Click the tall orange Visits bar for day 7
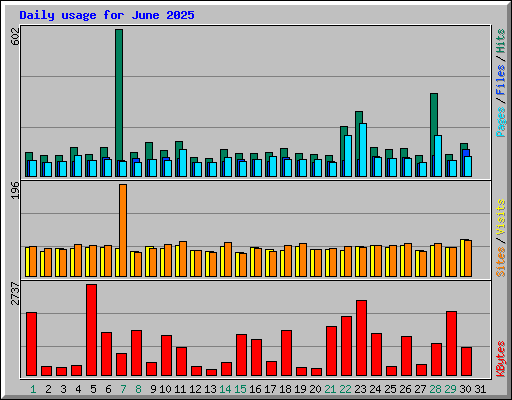This screenshot has height=400, width=512. click(123, 230)
